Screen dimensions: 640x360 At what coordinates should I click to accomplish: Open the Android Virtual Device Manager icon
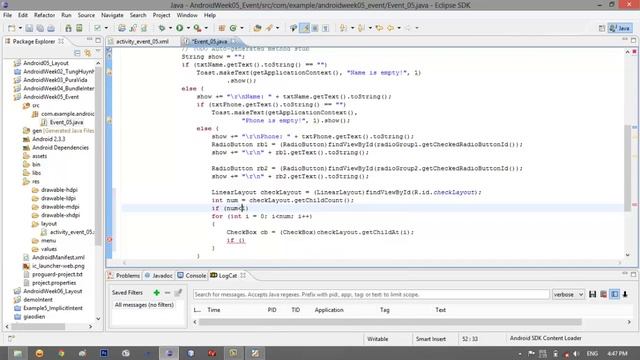(79, 28)
